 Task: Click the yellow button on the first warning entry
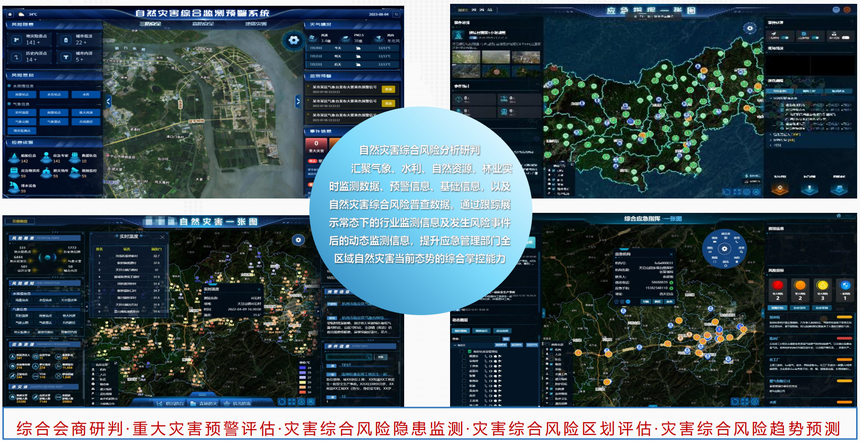tap(388, 88)
